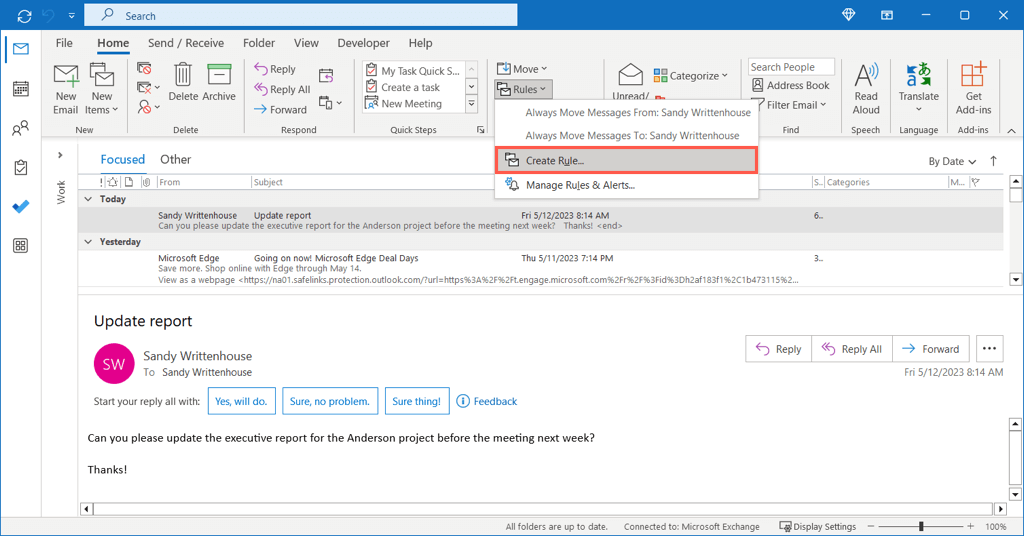Open the New Items dropdown

click(x=102, y=89)
